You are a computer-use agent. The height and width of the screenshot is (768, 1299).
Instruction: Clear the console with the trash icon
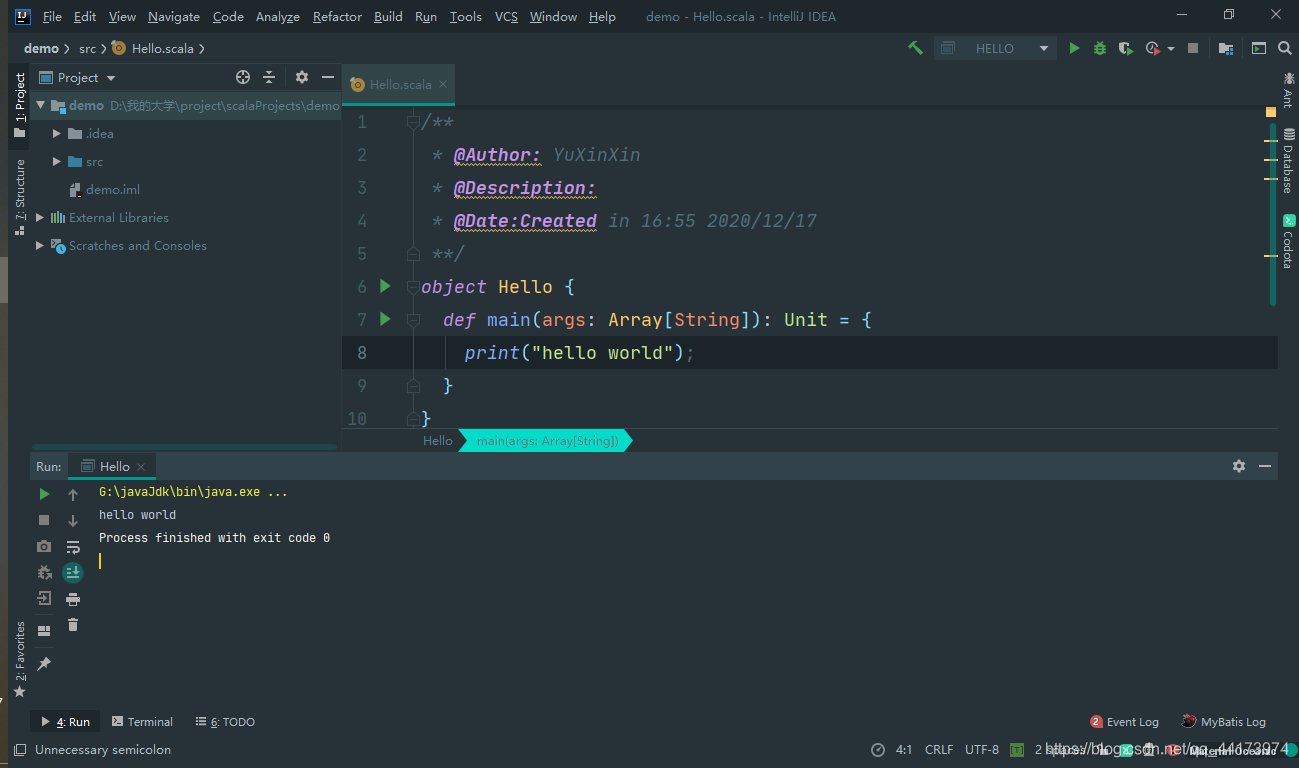click(73, 625)
